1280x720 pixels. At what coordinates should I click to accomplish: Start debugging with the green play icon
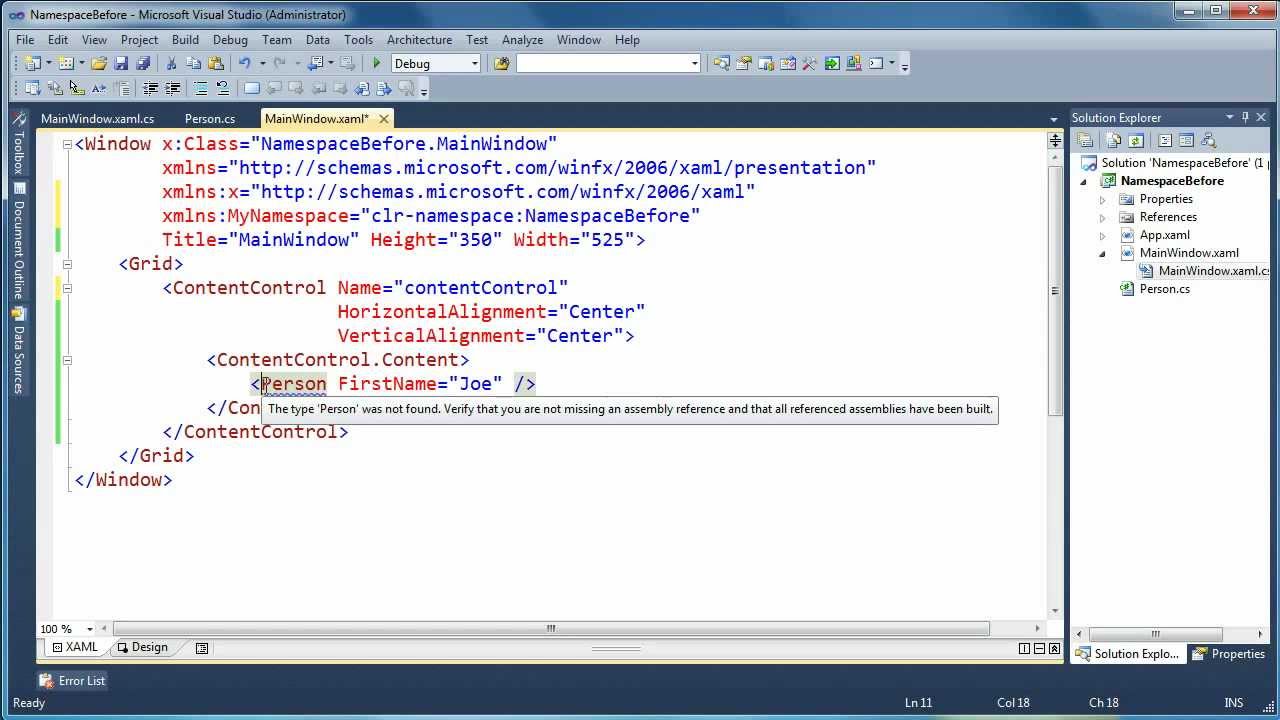[377, 63]
